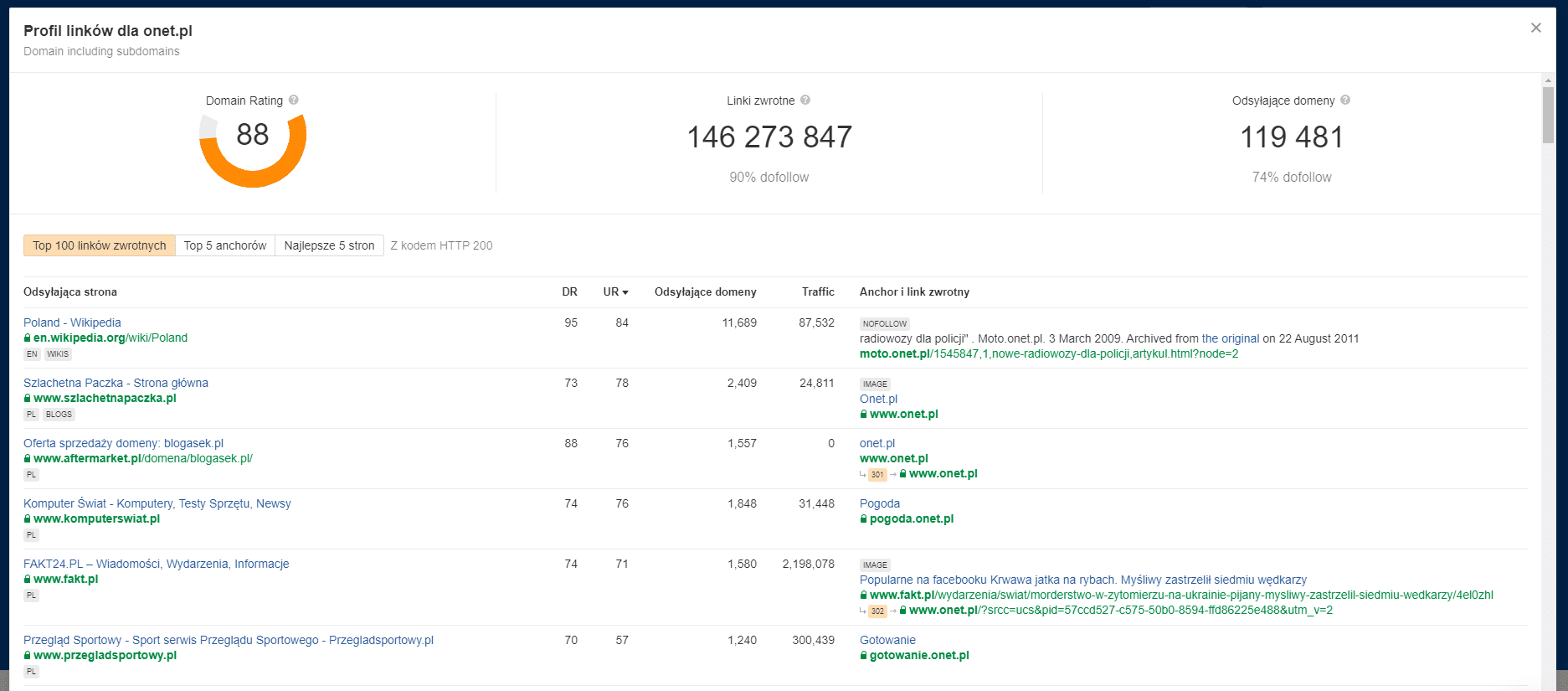
Task: Open Oferta sprzedaży domeny: blogasek.pl link
Action: point(123,443)
